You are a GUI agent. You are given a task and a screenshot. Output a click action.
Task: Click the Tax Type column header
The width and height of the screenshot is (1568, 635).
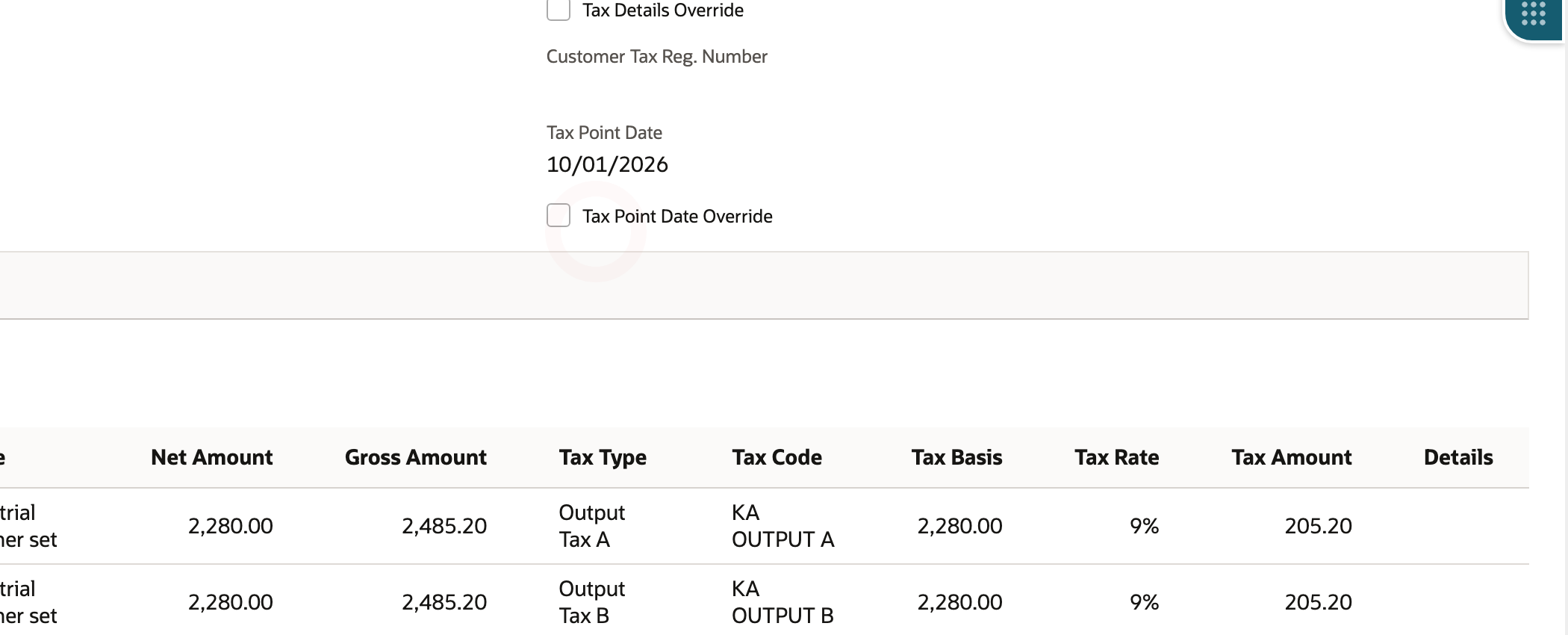coord(603,457)
